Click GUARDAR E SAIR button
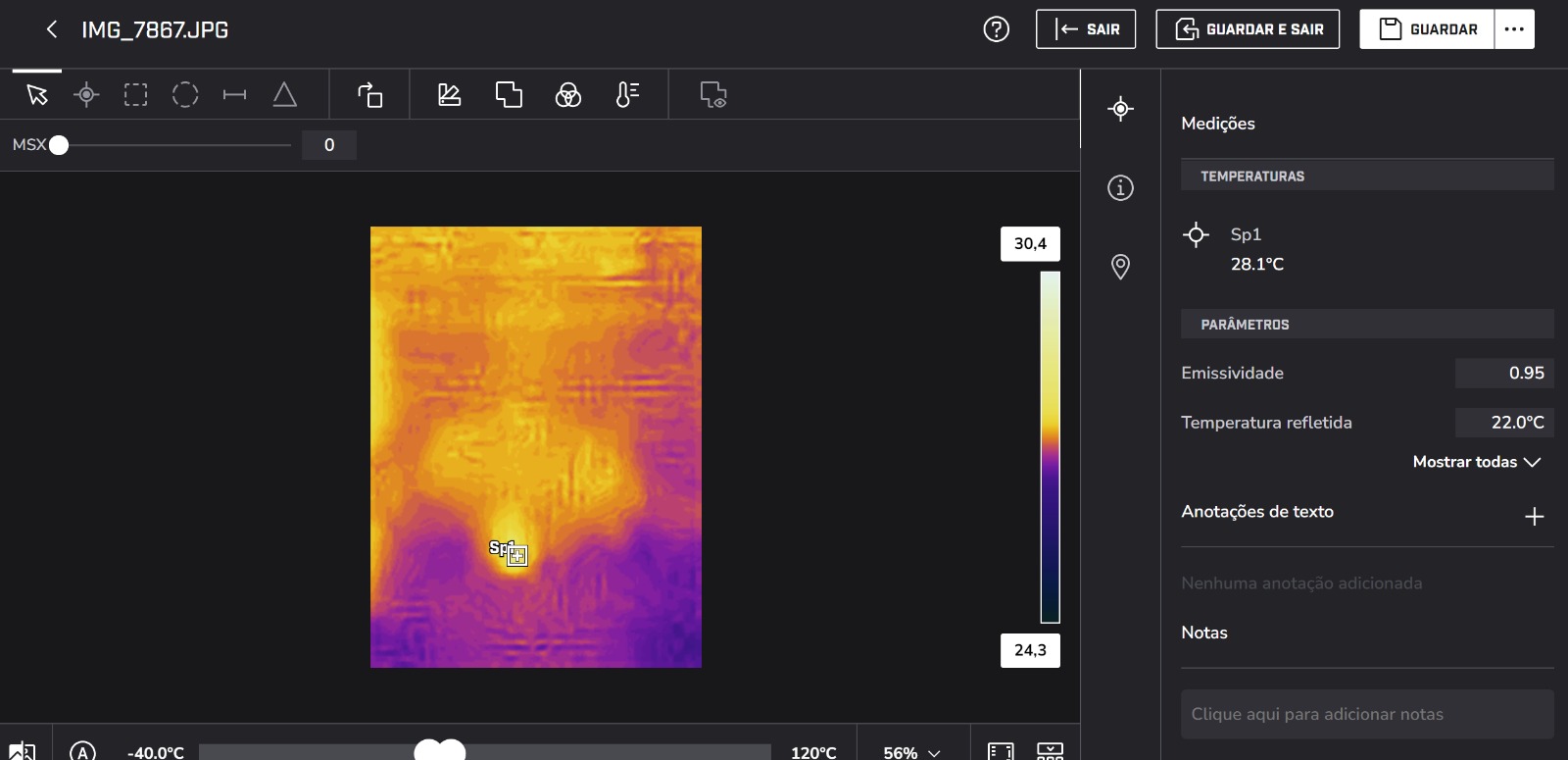The image size is (1568, 760). coord(1248,29)
